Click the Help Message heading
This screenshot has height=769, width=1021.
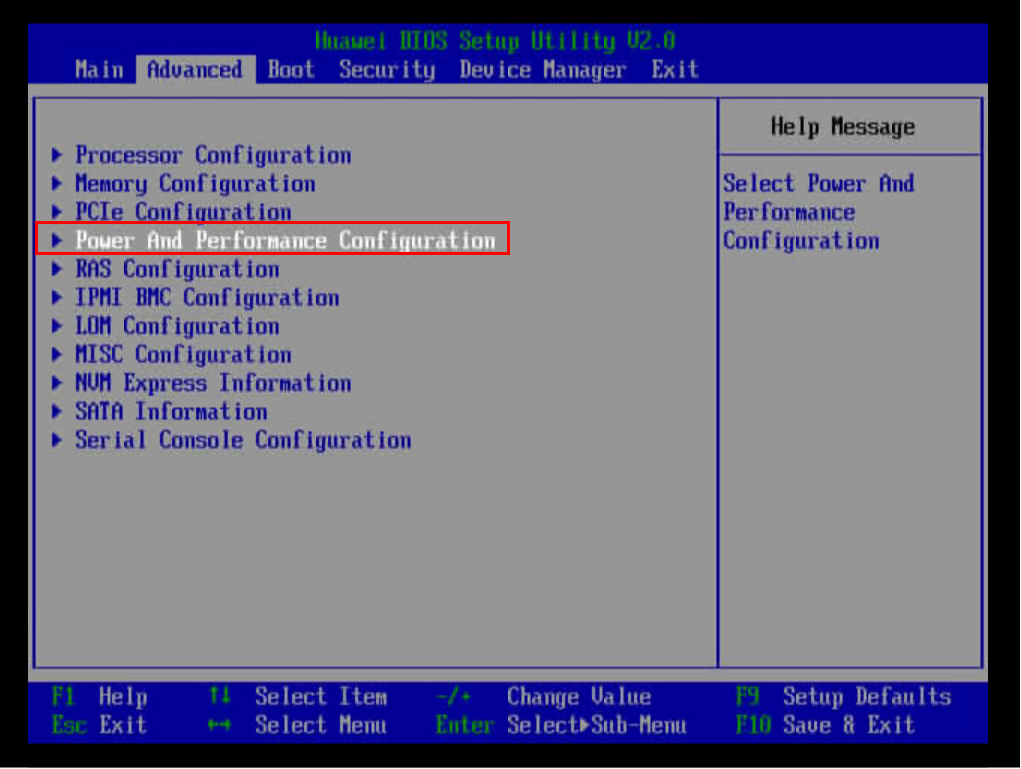[x=843, y=126]
